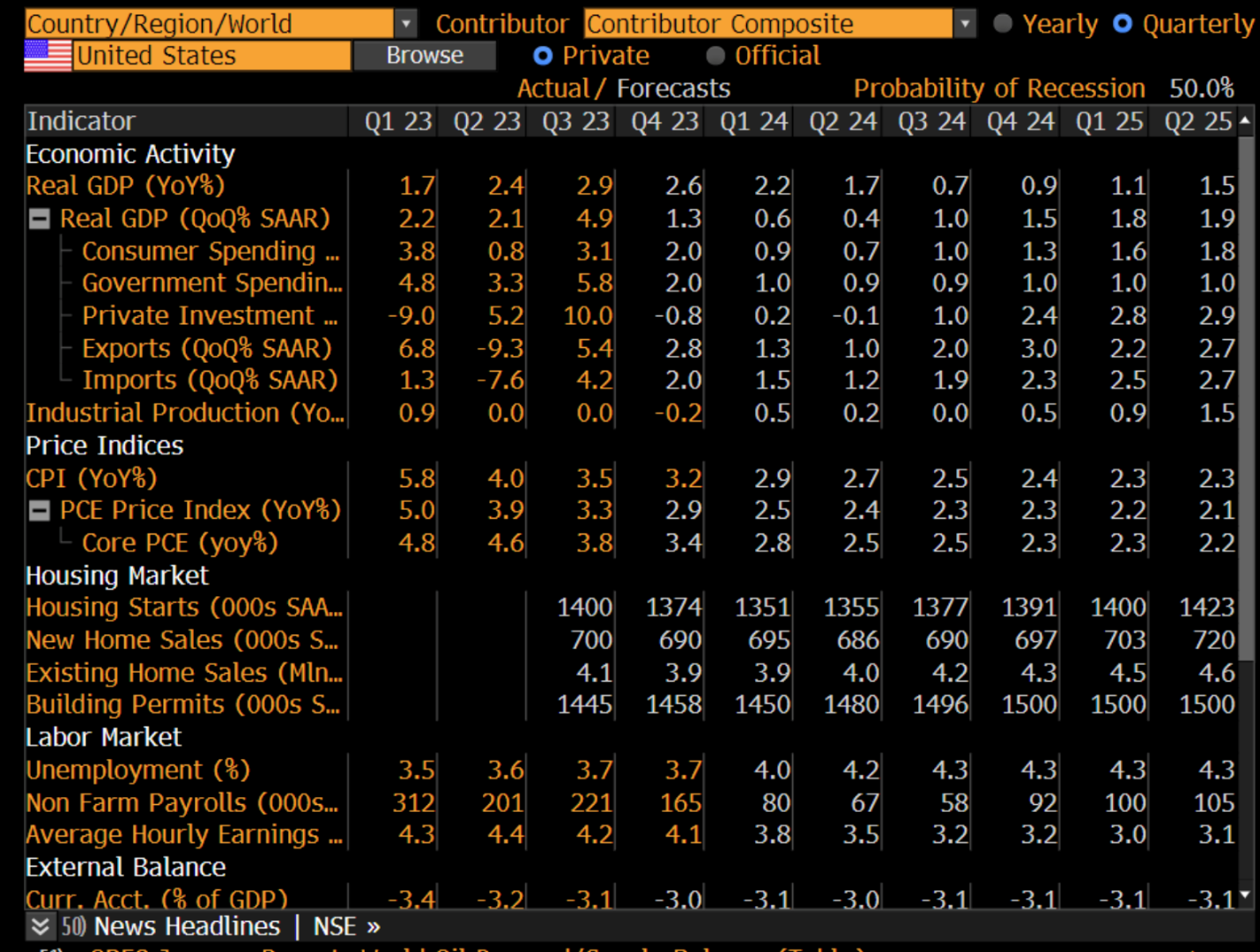Select the Quarterly radio button
This screenshot has height=952, width=1260.
1123,24
